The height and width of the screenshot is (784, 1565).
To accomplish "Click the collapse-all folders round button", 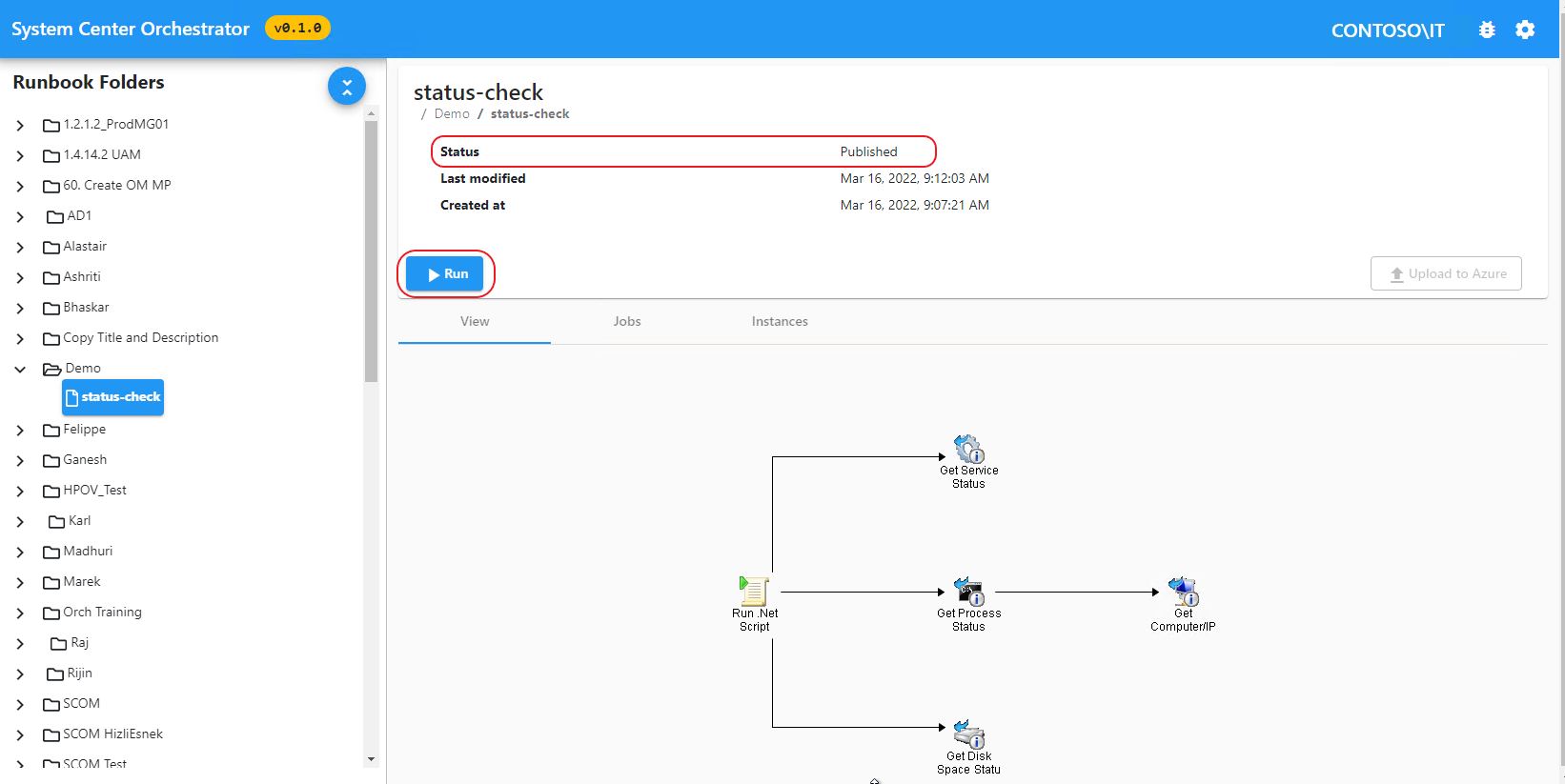I will tap(347, 87).
